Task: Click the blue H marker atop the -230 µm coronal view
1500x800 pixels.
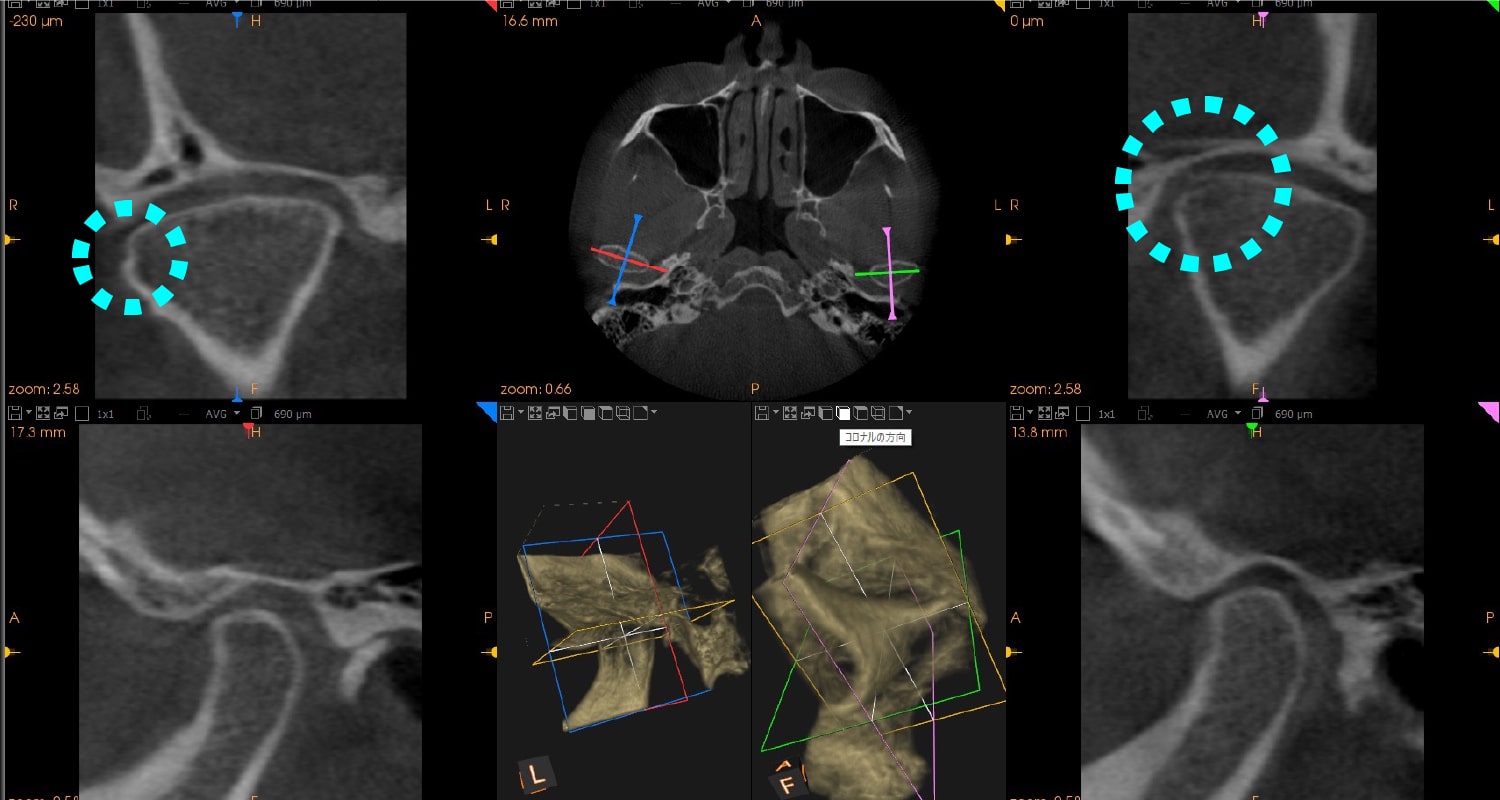Action: (237, 19)
